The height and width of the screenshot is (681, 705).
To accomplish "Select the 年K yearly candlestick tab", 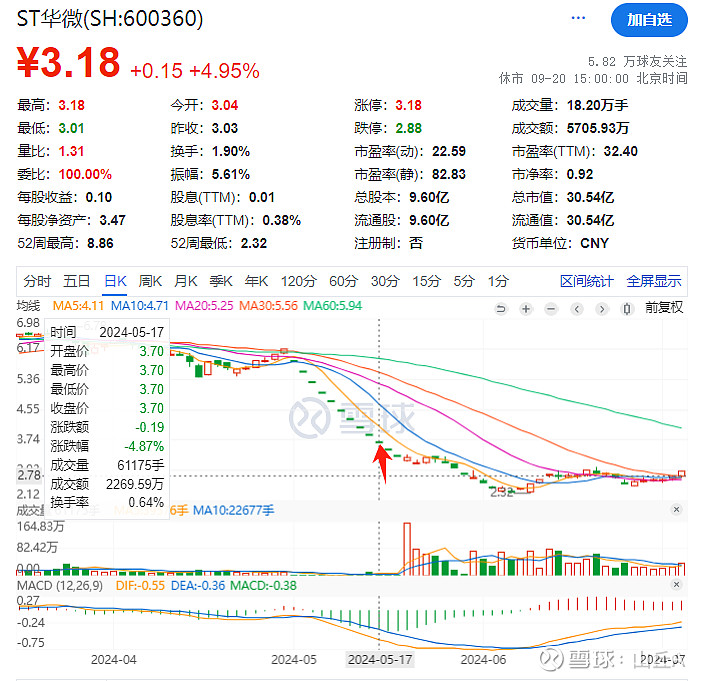I will (x=256, y=281).
